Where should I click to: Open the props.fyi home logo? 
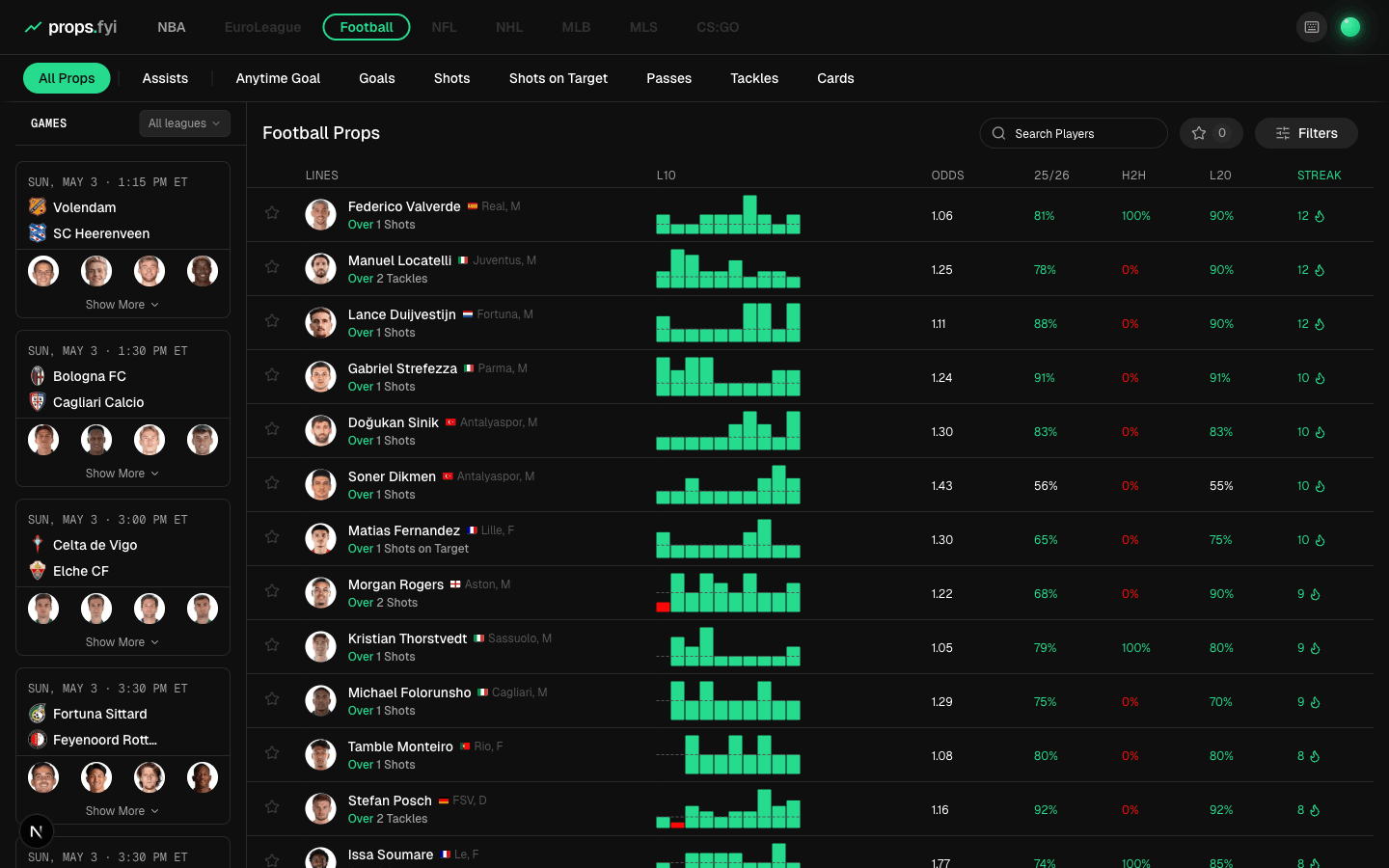pos(70,27)
